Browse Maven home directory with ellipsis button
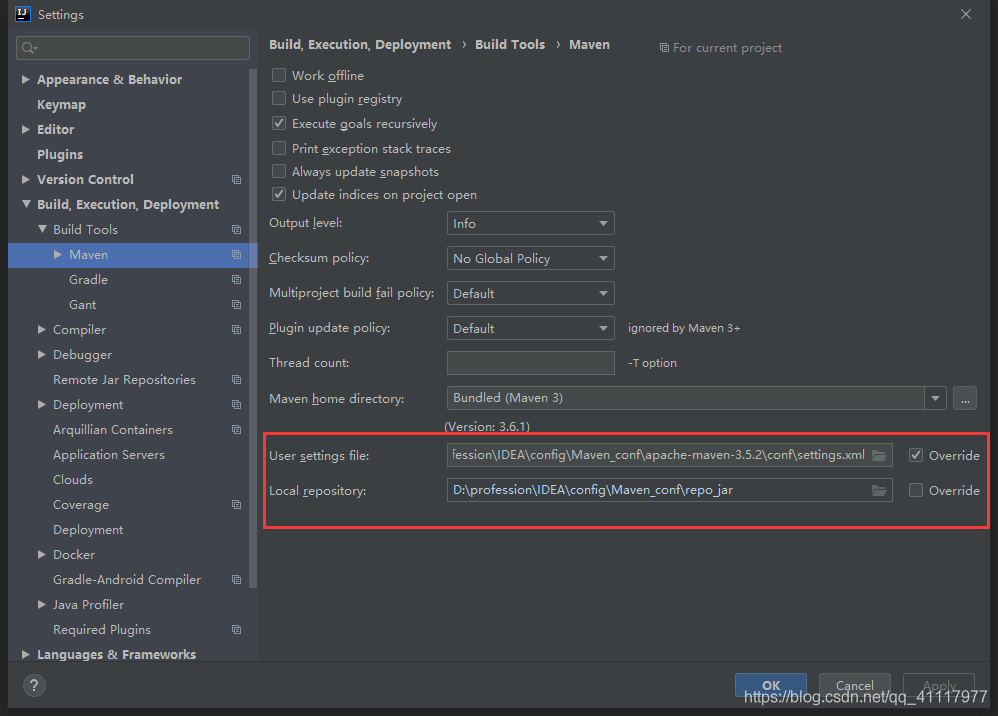Viewport: 998px width, 716px height. (x=965, y=398)
